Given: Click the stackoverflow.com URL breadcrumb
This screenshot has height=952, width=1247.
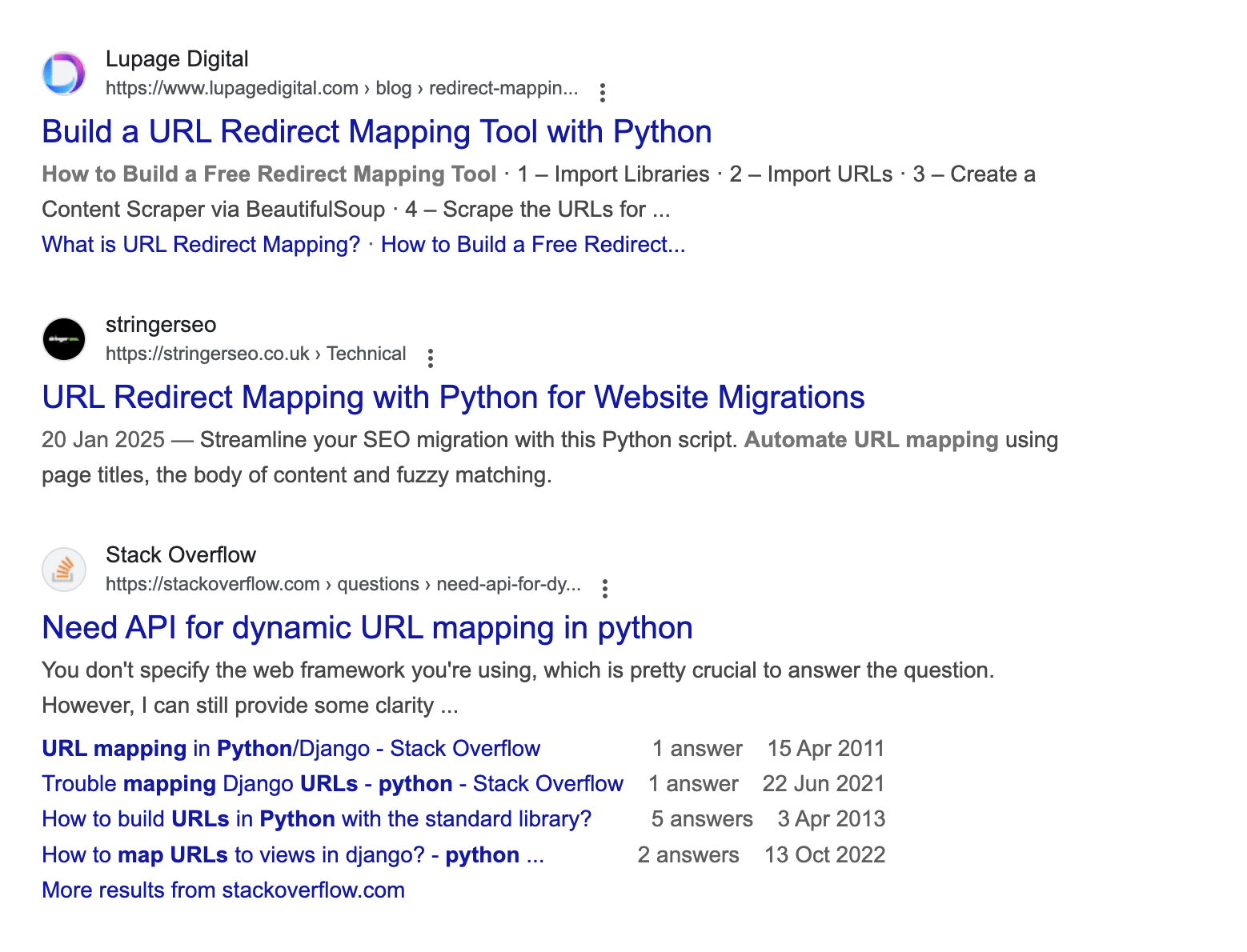Looking at the screenshot, I should (x=343, y=584).
